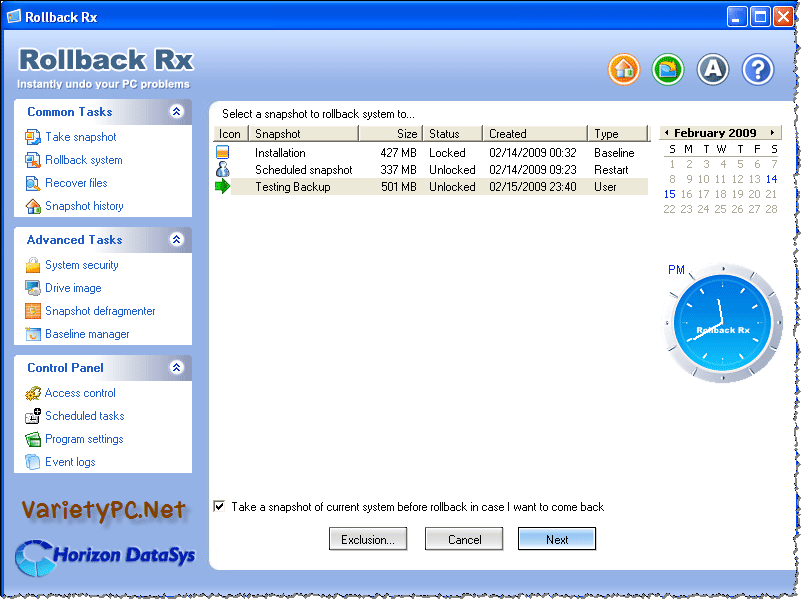Image resolution: width=801 pixels, height=599 pixels.
Task: Uncheck take snapshot before rollback checkbox
Action: point(219,507)
